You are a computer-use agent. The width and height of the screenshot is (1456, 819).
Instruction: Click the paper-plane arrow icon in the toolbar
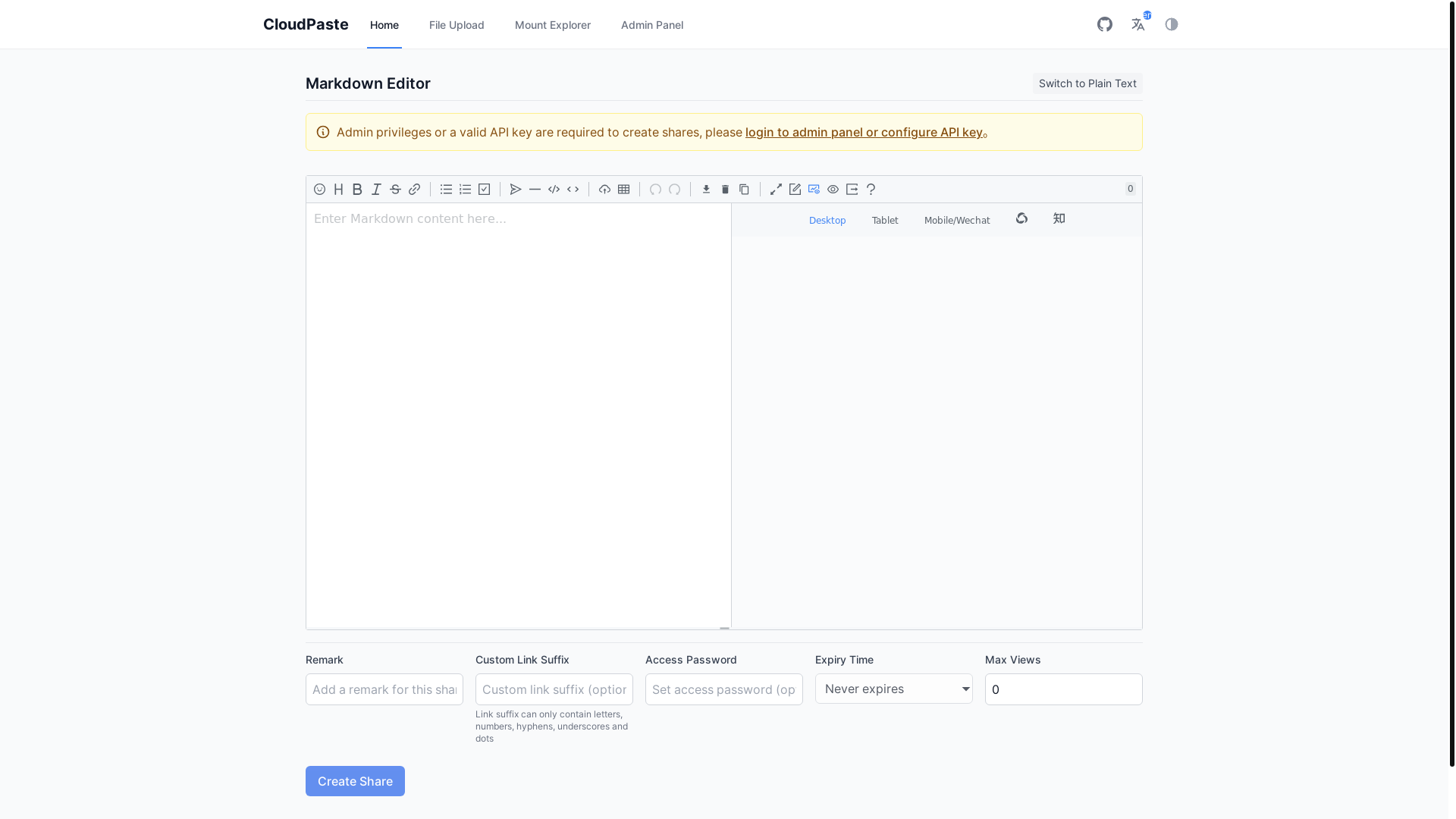(516, 190)
